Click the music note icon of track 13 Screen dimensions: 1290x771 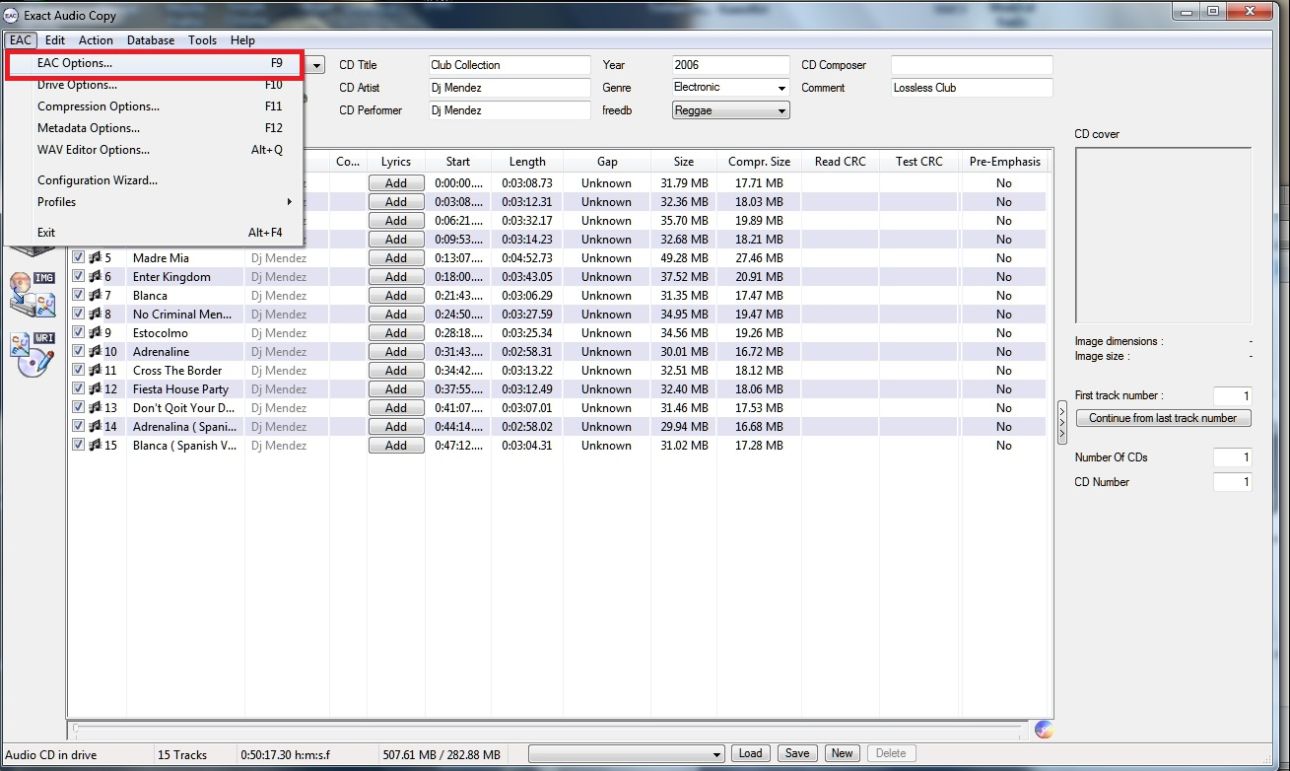coord(95,408)
